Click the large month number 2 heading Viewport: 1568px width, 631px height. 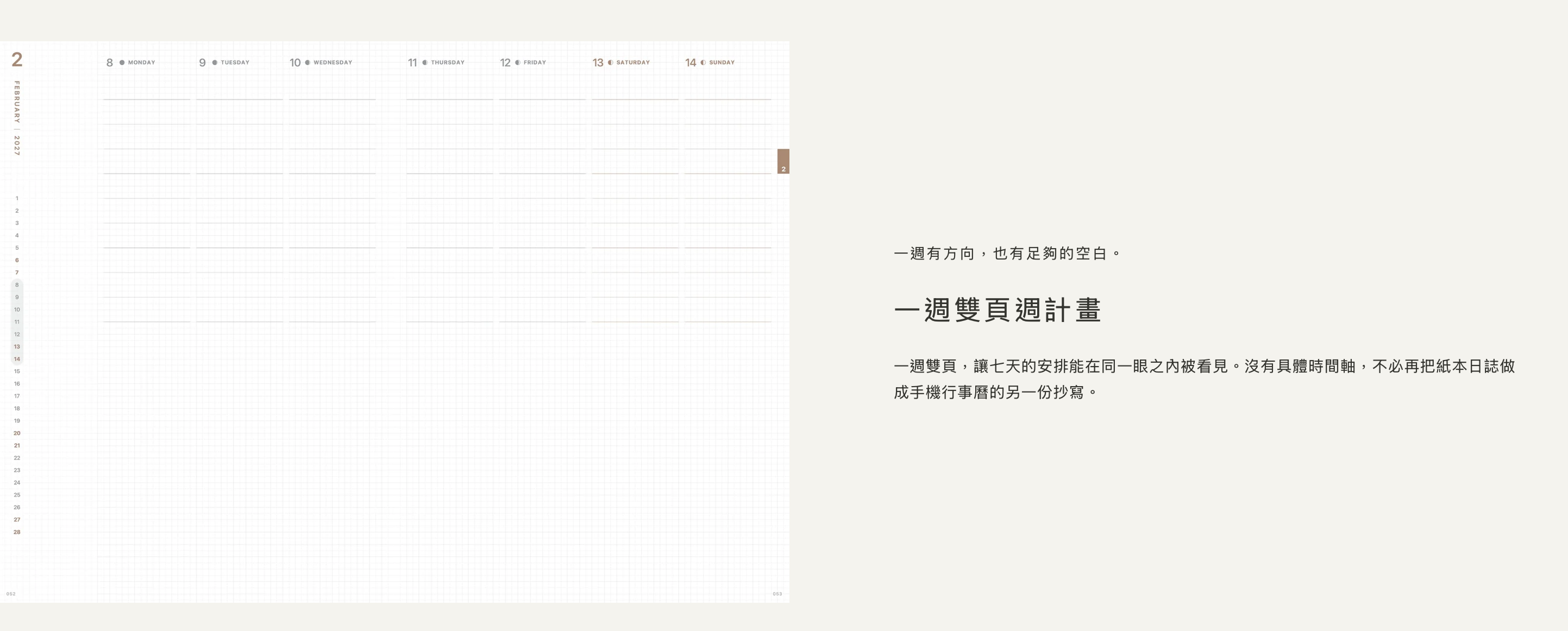[17, 60]
